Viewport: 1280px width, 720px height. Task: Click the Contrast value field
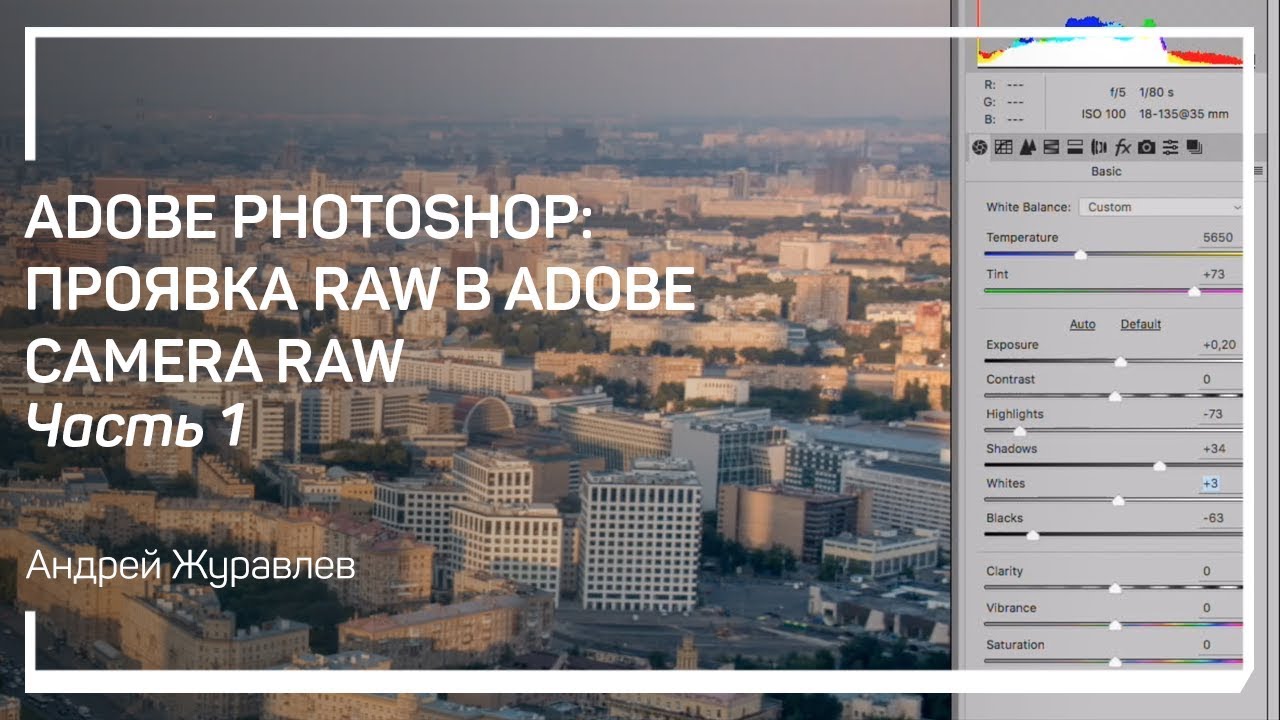click(1219, 380)
